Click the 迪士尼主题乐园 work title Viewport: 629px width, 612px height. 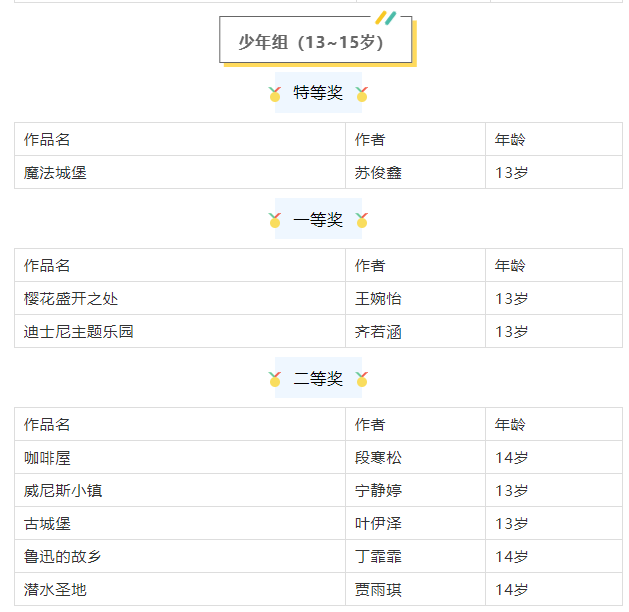pos(79,332)
